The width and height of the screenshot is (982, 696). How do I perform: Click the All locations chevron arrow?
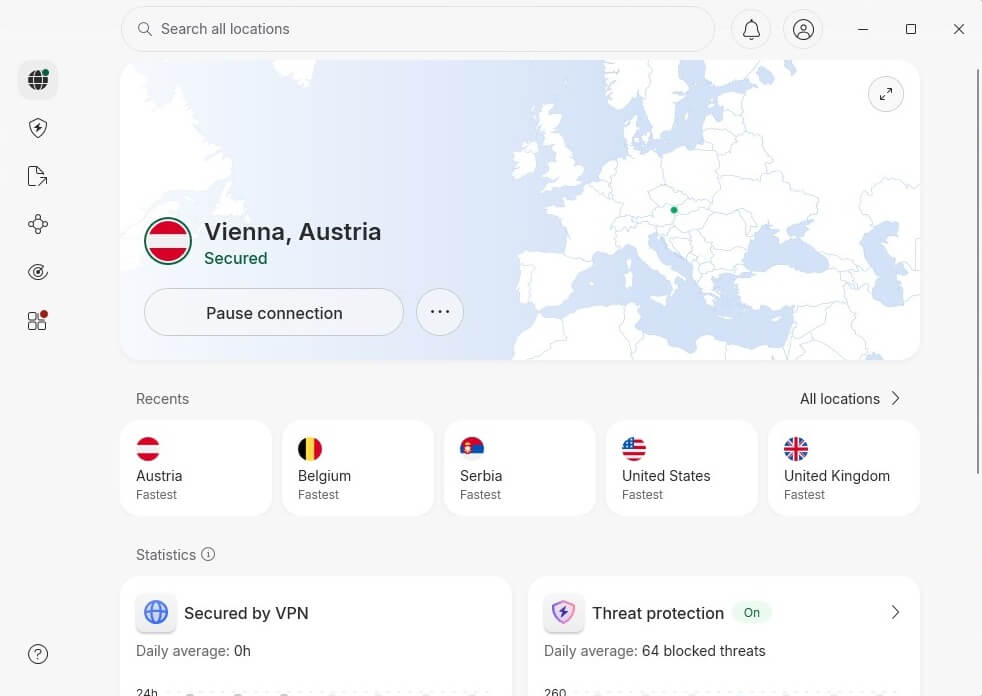pyautogui.click(x=896, y=398)
